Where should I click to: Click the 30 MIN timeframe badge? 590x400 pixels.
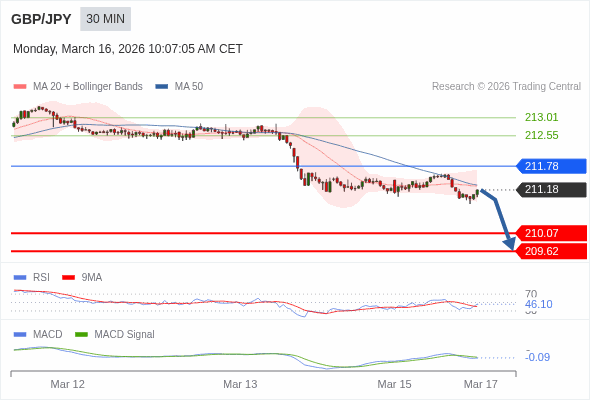(105, 19)
